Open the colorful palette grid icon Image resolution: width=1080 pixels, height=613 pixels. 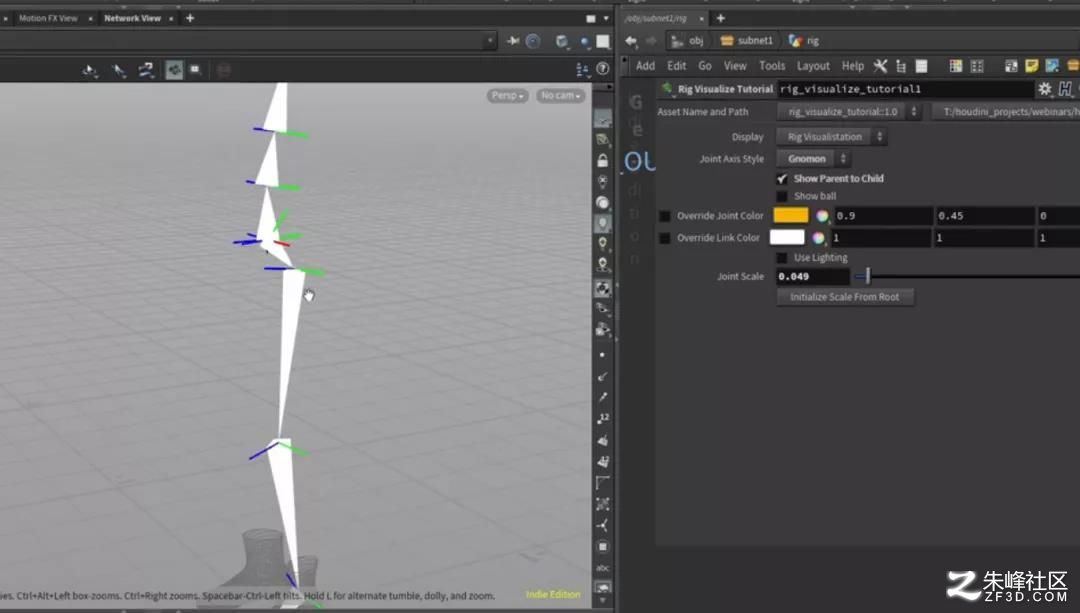(955, 66)
